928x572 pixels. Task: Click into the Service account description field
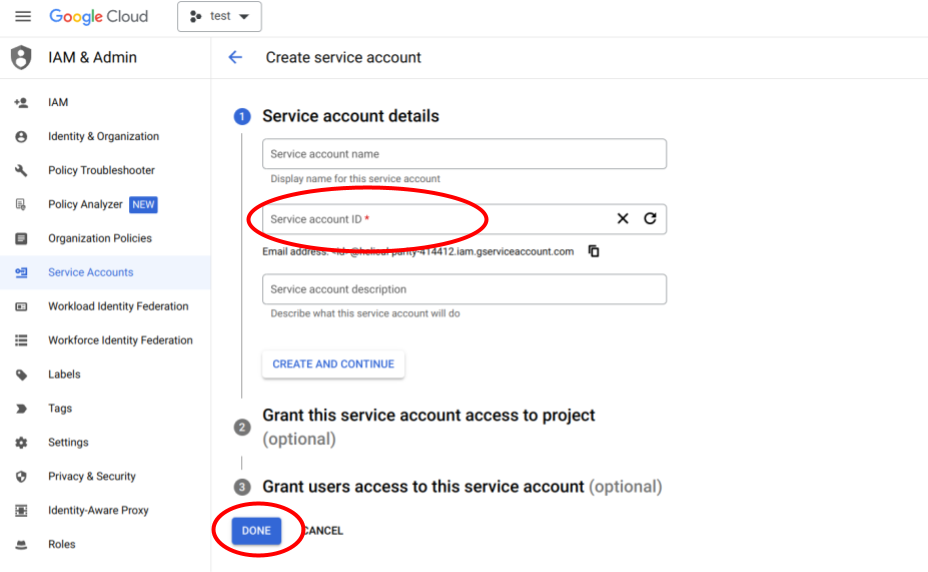click(x=464, y=290)
